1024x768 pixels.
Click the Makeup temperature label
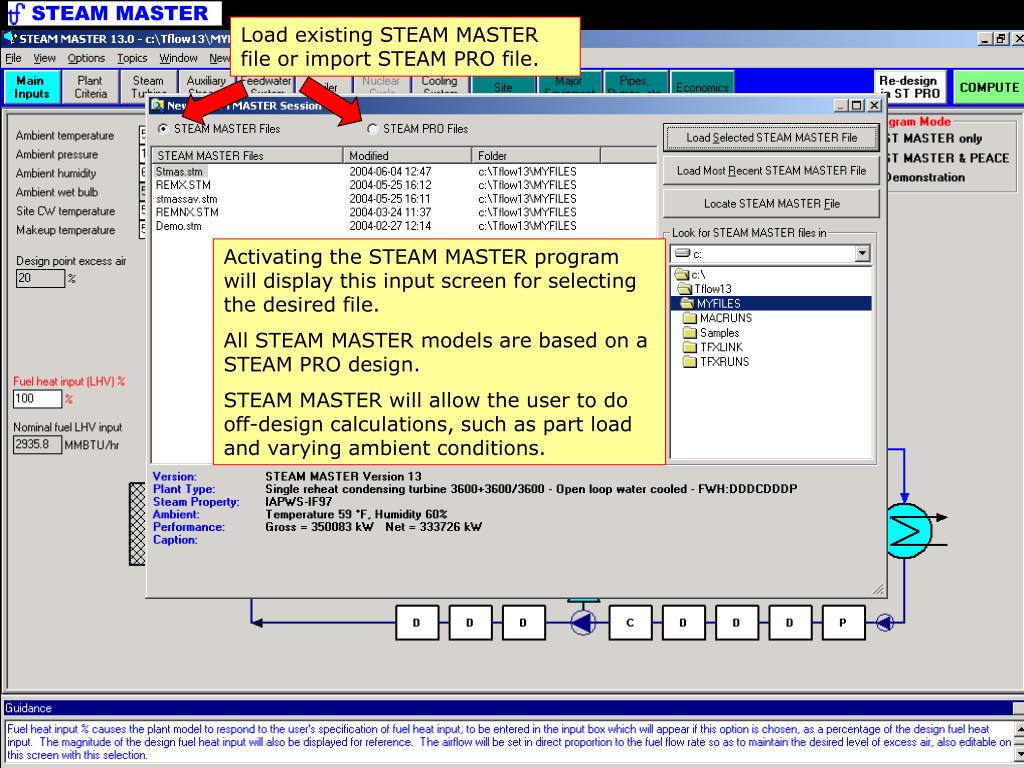click(x=65, y=230)
